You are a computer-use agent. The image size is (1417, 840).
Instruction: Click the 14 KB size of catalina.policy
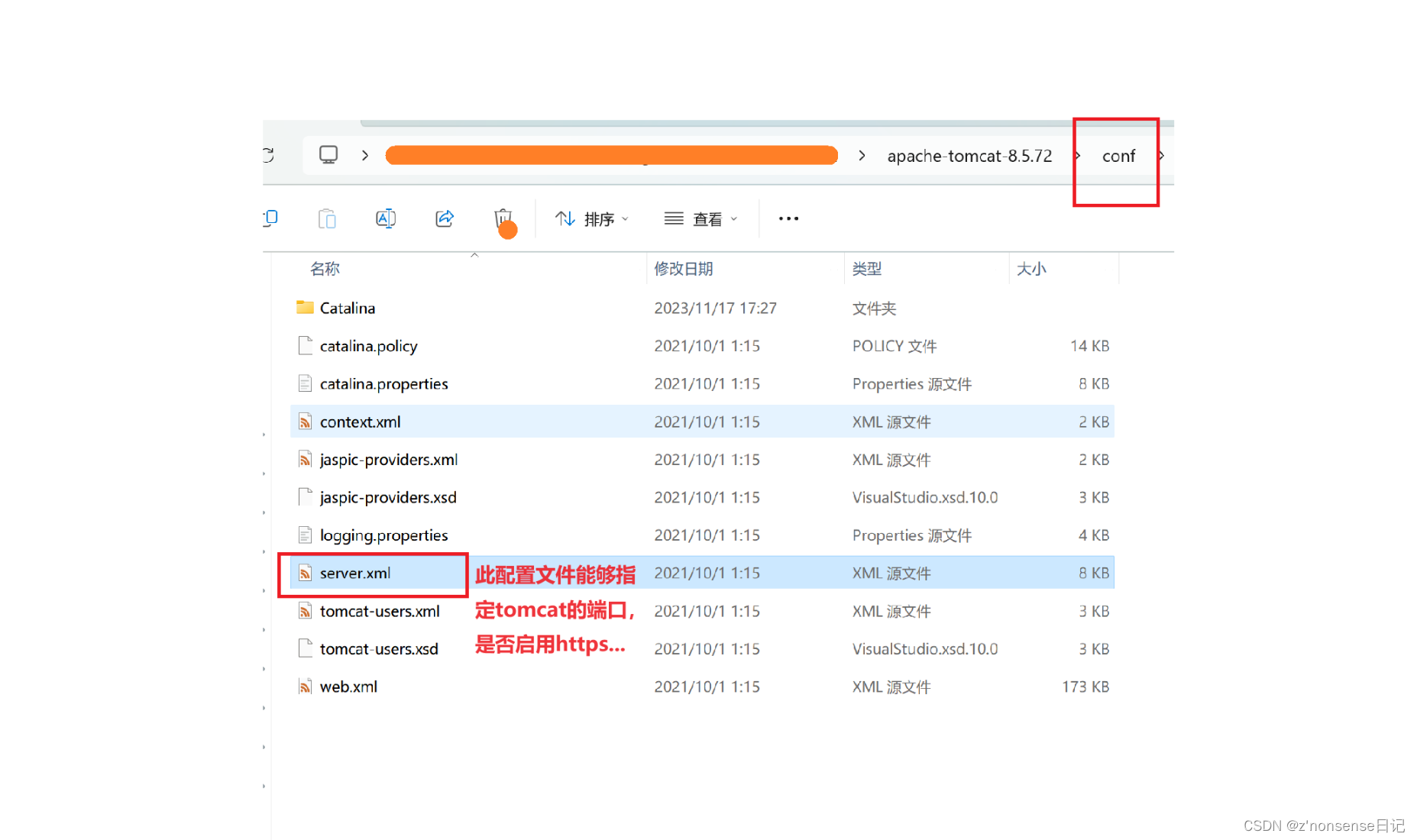pyautogui.click(x=1089, y=346)
